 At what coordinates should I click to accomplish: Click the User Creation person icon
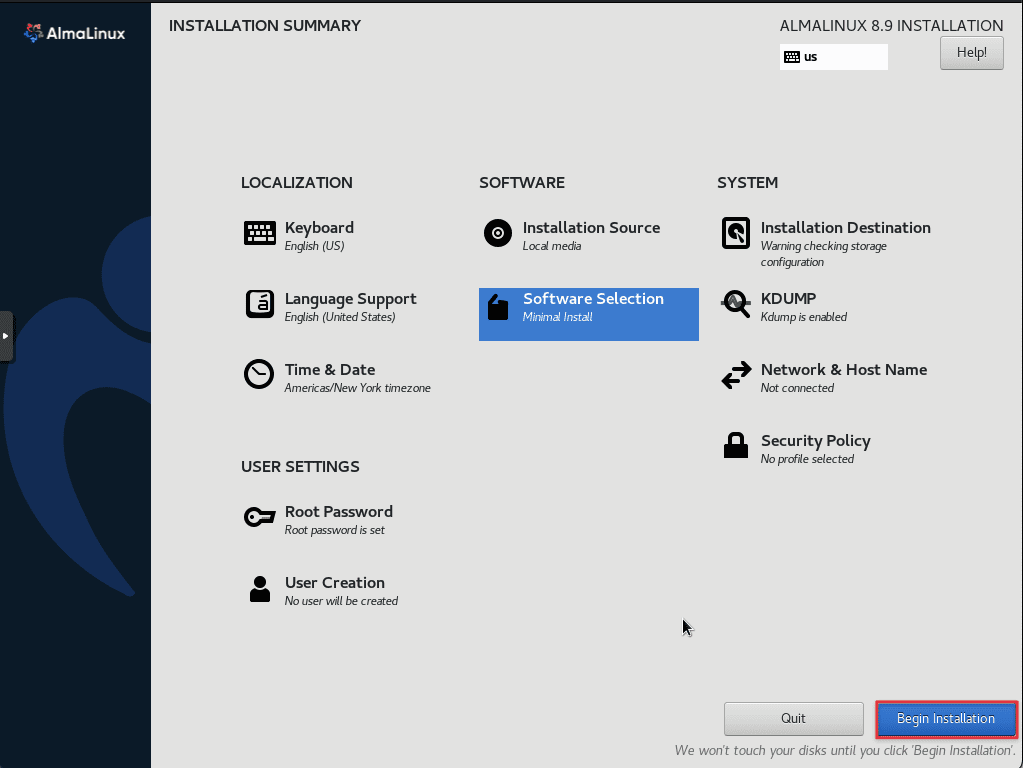(x=260, y=589)
